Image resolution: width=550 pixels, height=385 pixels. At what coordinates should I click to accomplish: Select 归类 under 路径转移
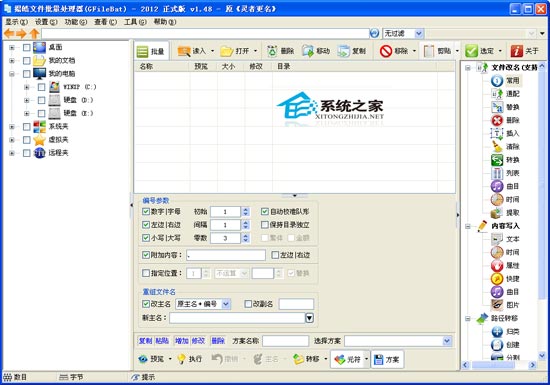[x=512, y=332]
